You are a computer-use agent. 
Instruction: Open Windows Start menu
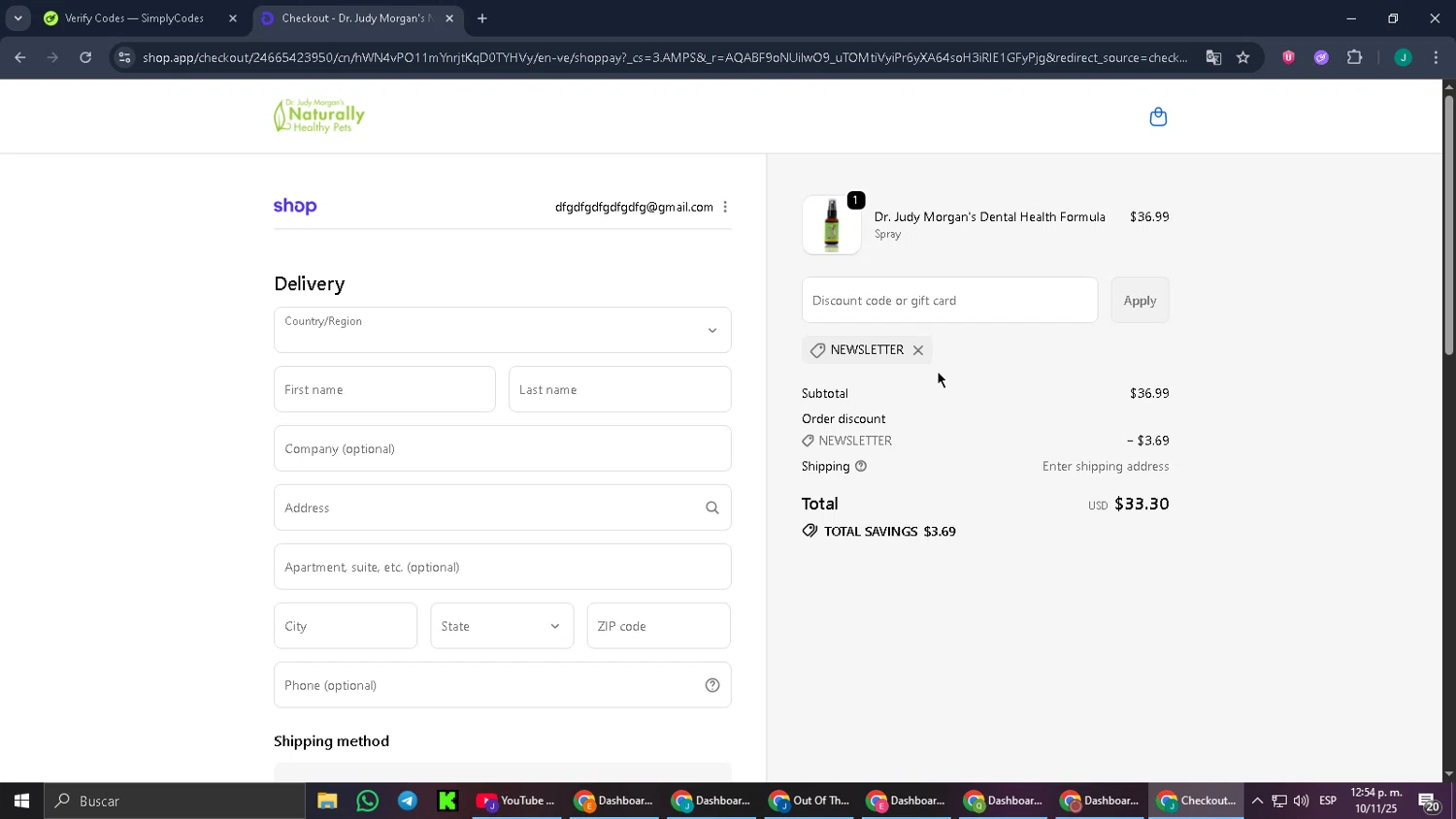21,801
